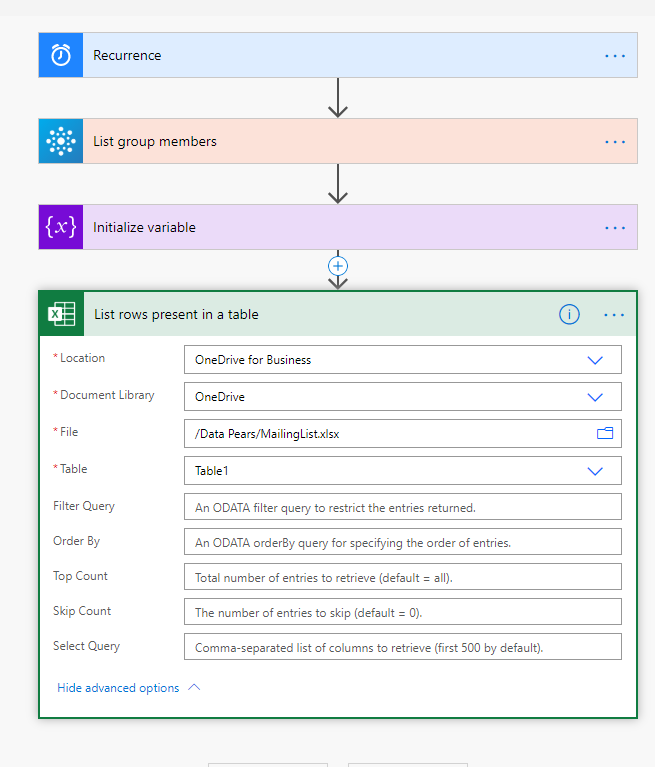The image size is (655, 767).
Task: Click the Skip Count label
Action: [x=82, y=611]
